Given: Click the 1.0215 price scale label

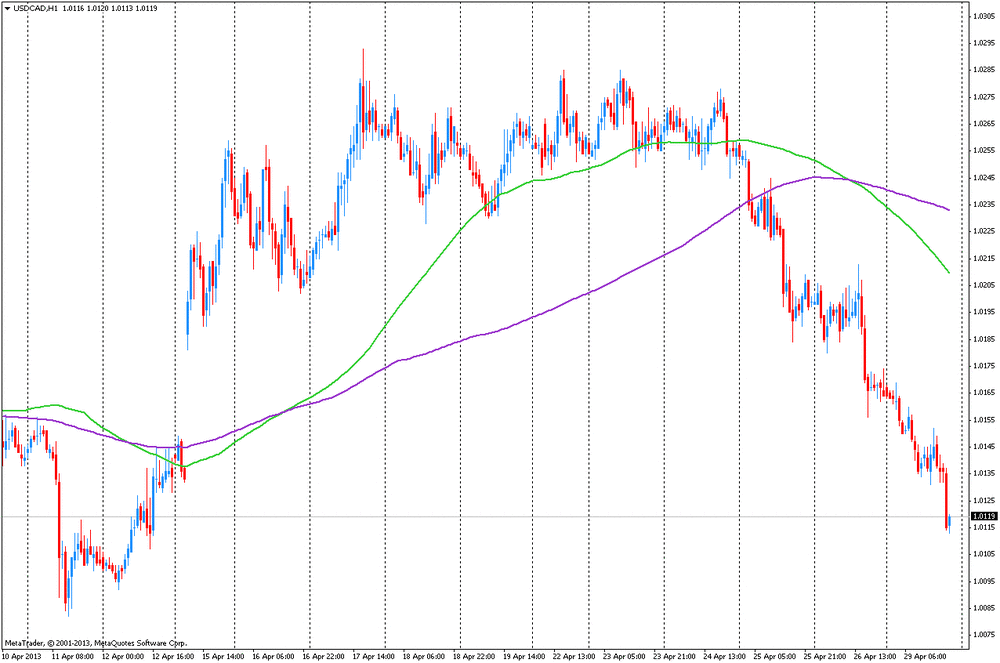Looking at the screenshot, I should (x=985, y=258).
